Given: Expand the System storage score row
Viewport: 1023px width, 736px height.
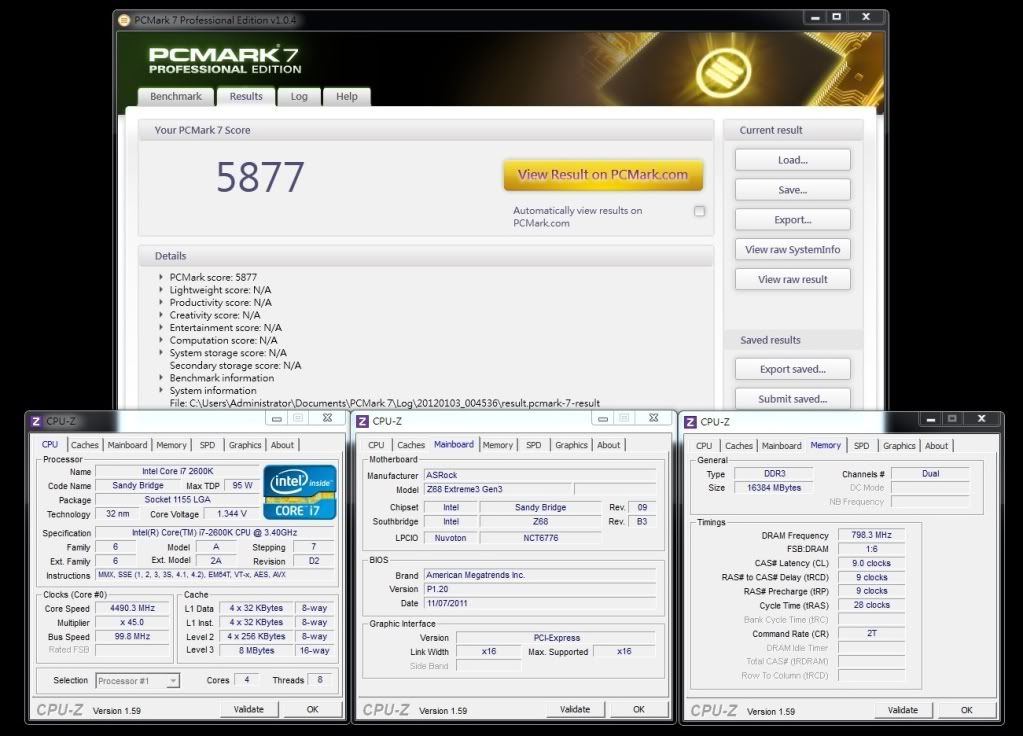Looking at the screenshot, I should 160,352.
